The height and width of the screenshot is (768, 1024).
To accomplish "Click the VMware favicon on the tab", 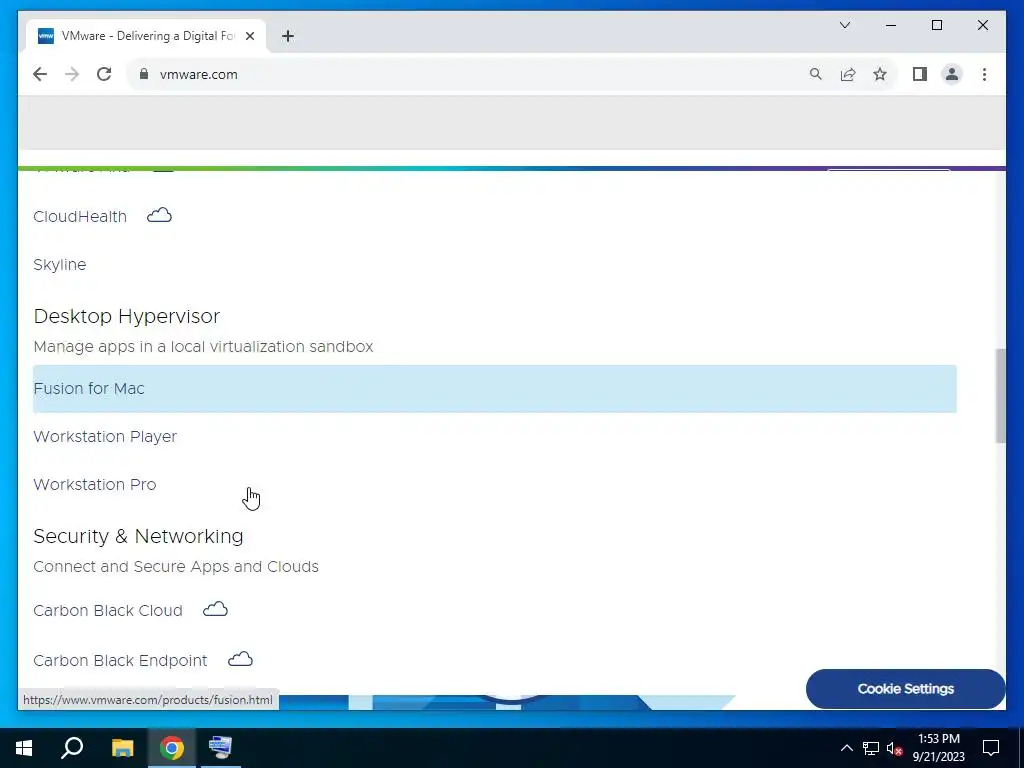I will pos(46,36).
